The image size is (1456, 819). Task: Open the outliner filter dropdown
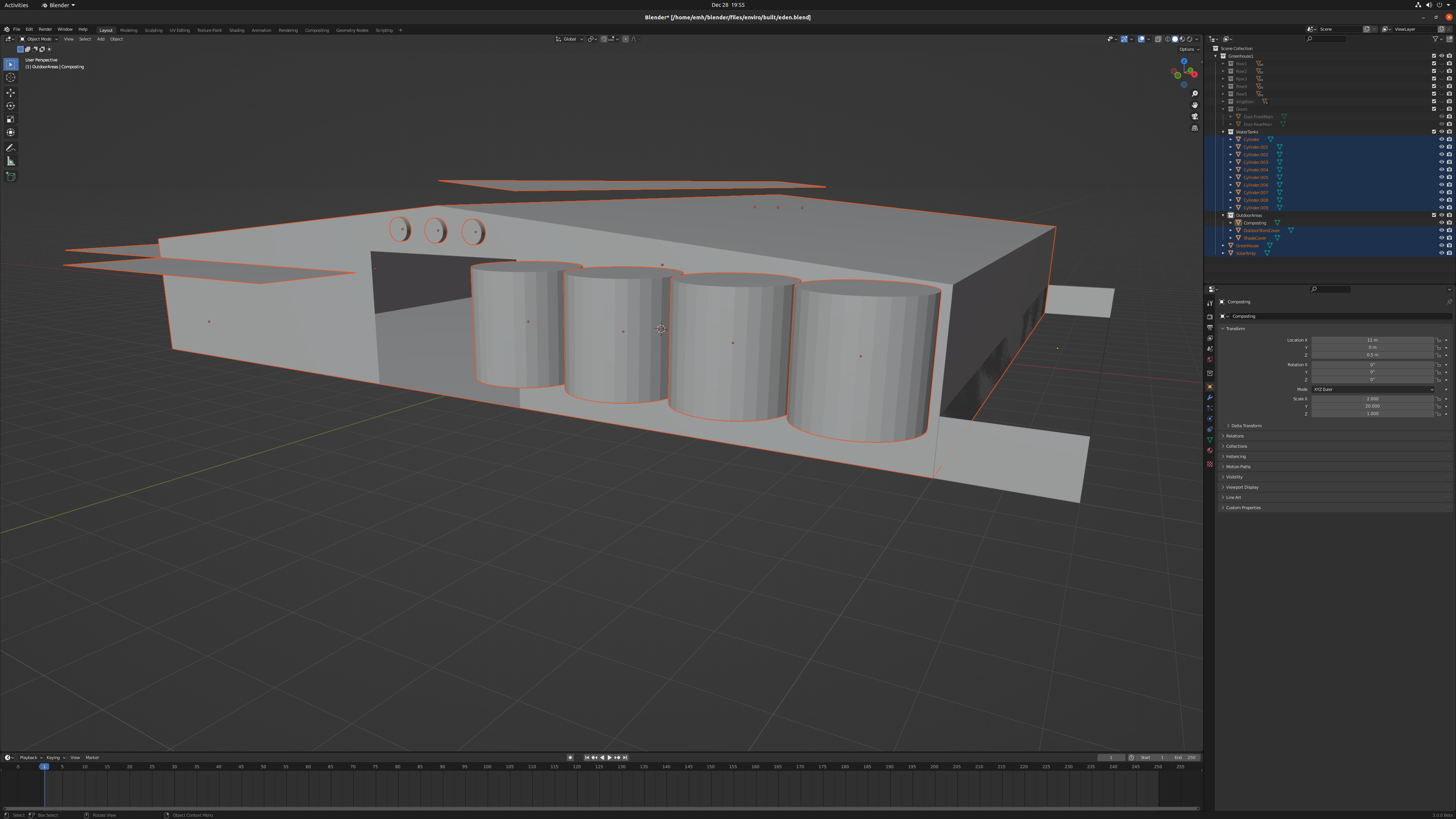[1437, 39]
